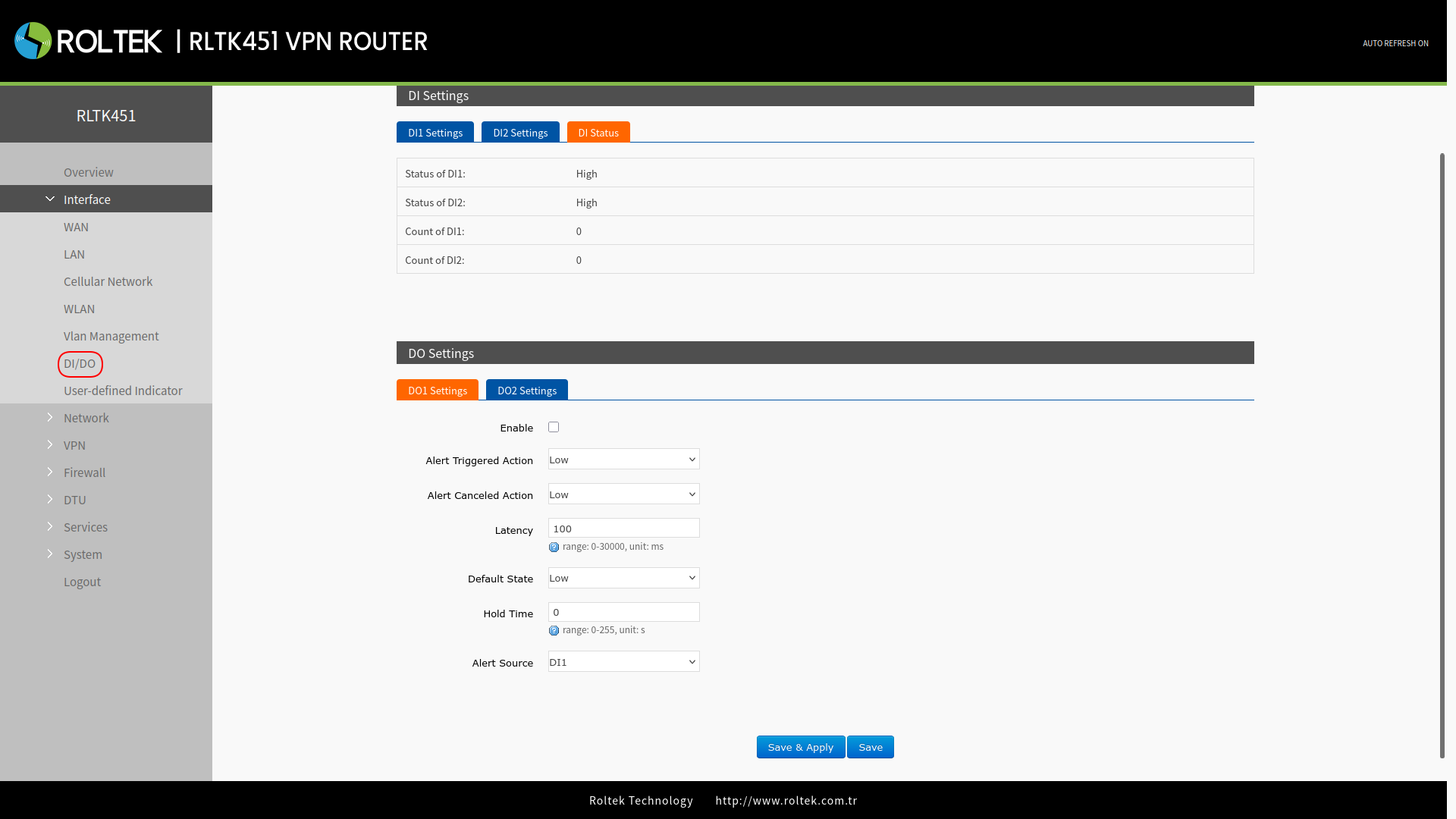Viewport: 1456px width, 819px height.
Task: Collapse the Interface menu chevron
Action: (x=50, y=199)
